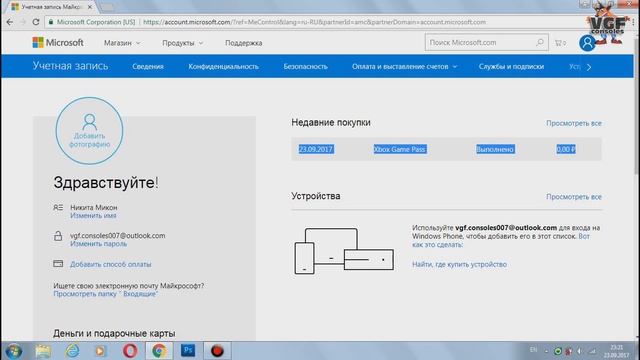Go to the Сведения tab

click(x=148, y=67)
